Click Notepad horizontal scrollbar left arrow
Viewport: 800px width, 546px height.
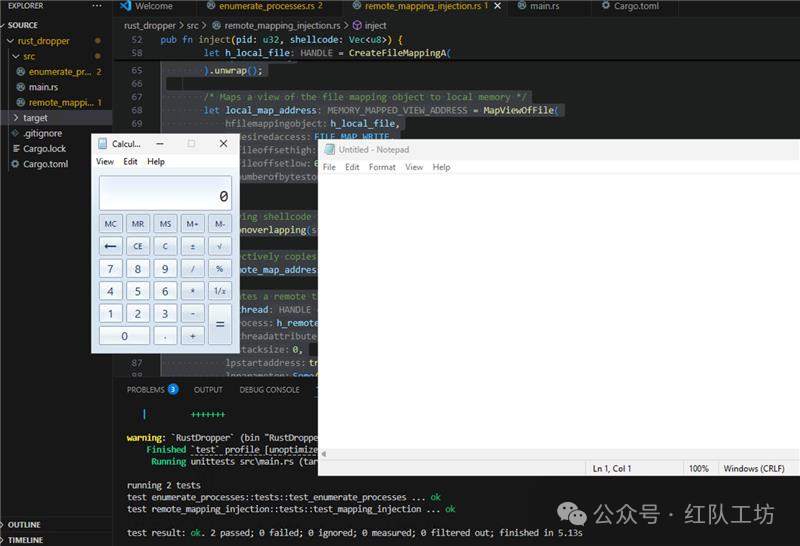(x=323, y=454)
